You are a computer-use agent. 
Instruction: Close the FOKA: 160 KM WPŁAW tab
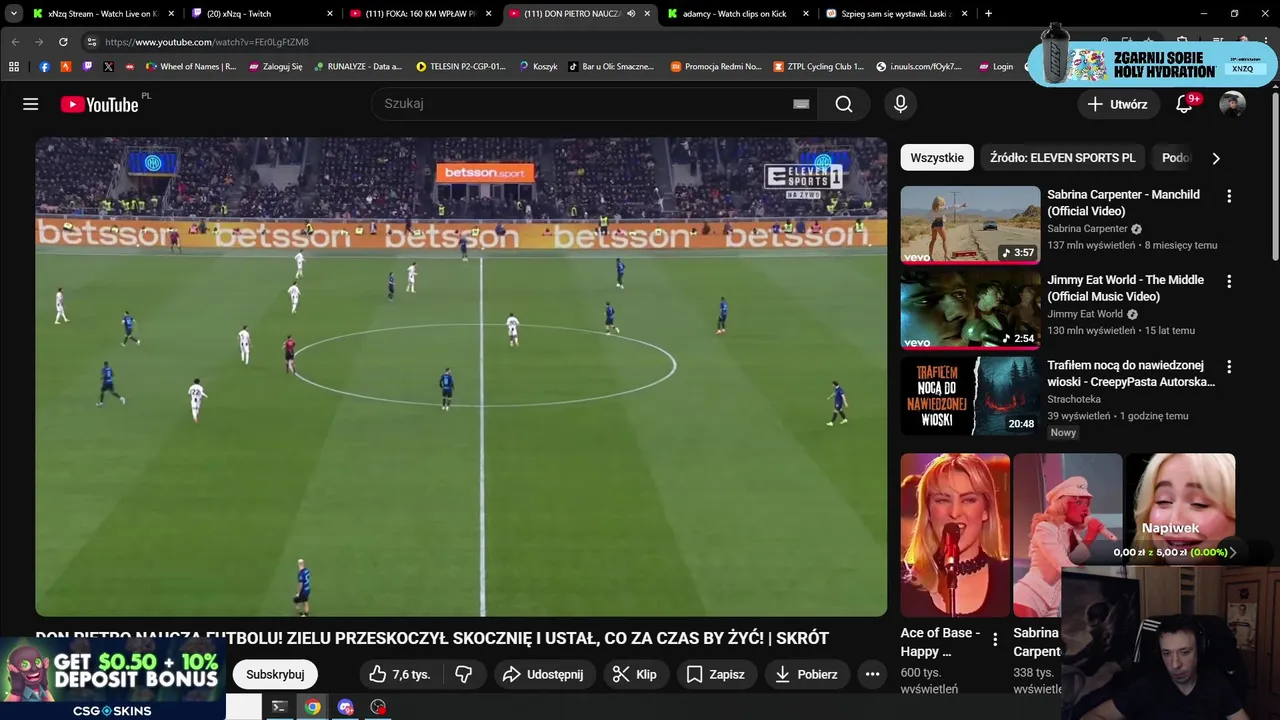488,14
